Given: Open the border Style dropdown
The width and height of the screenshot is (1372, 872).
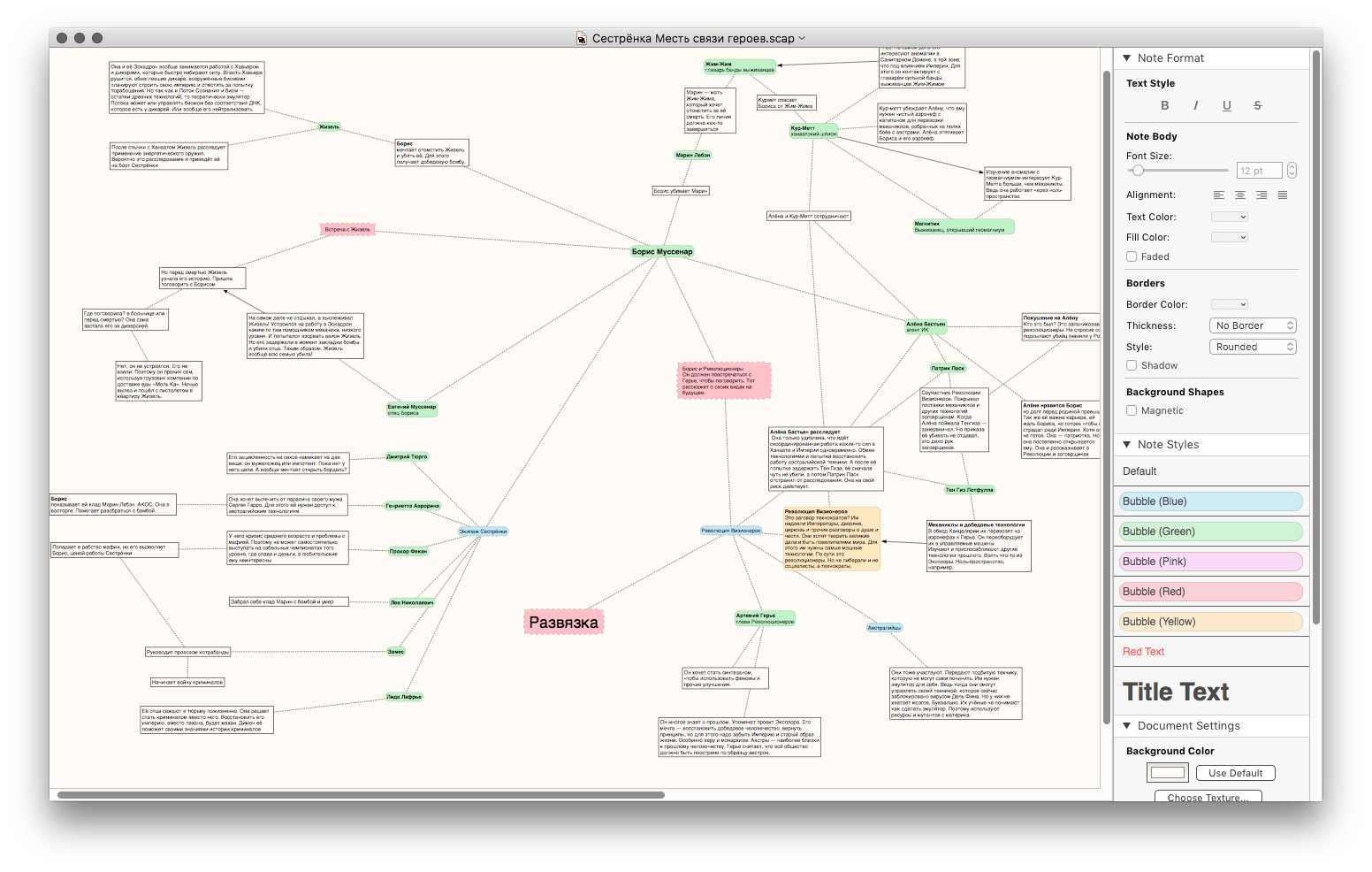Looking at the screenshot, I should pos(1252,347).
